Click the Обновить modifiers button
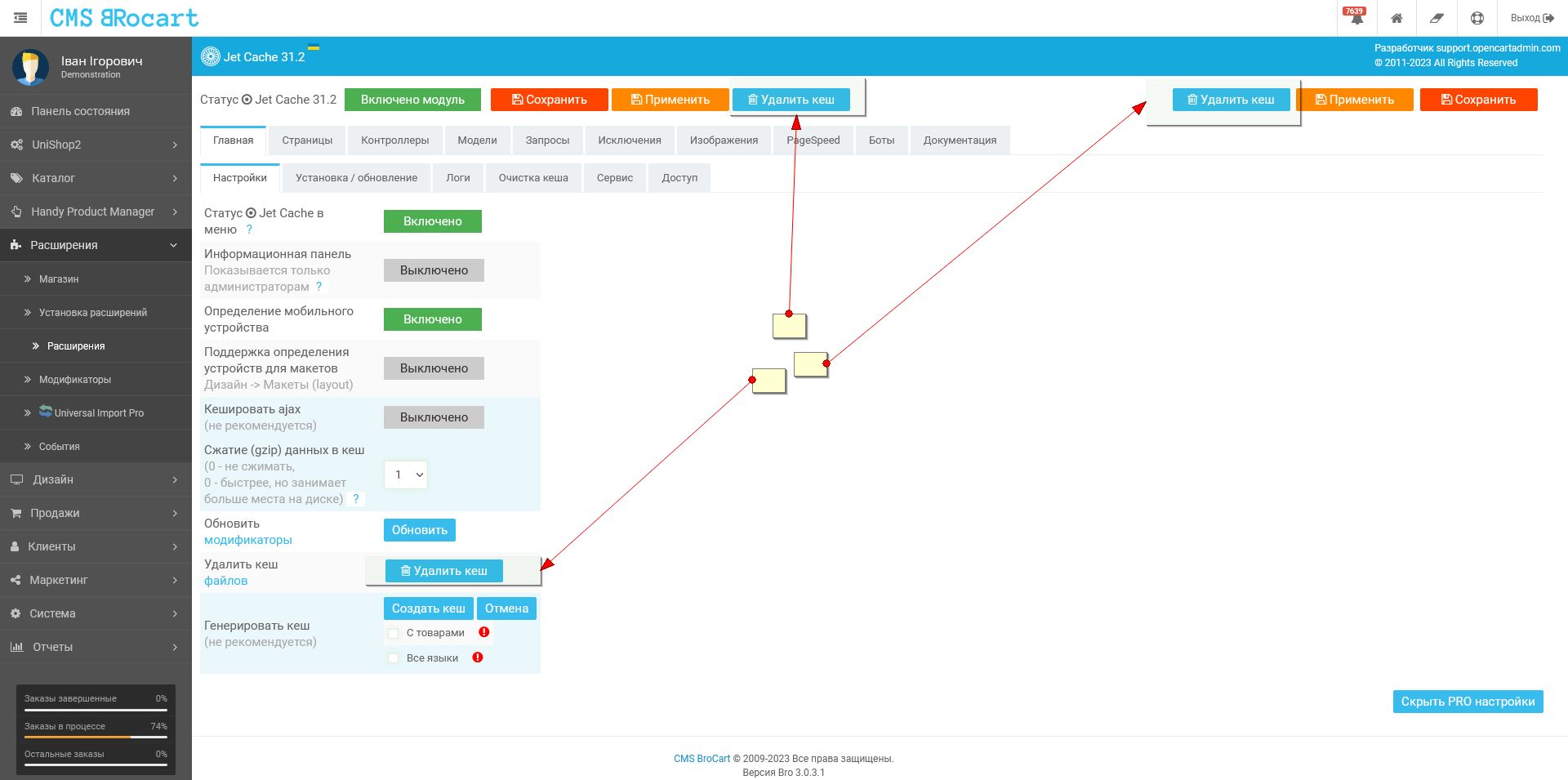This screenshot has width=1568, height=780. 420,530
